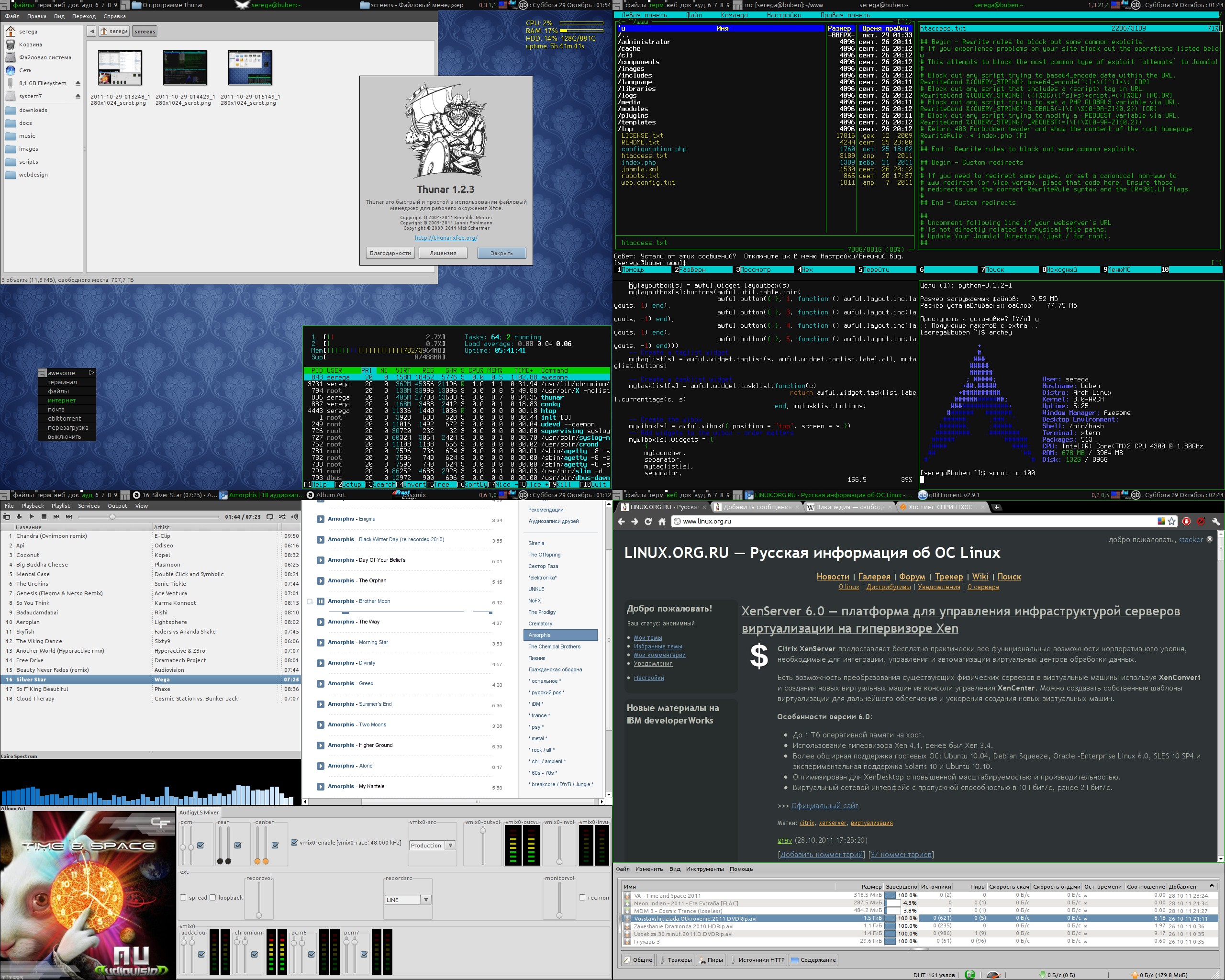Click the audio player seek slider handle
The height and width of the screenshot is (980, 1225).
[112, 516]
